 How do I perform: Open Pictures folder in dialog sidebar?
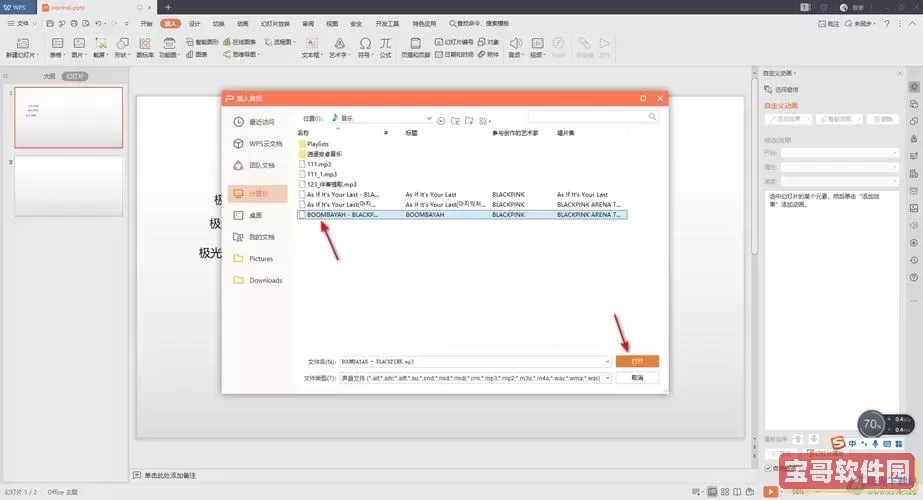click(x=257, y=259)
